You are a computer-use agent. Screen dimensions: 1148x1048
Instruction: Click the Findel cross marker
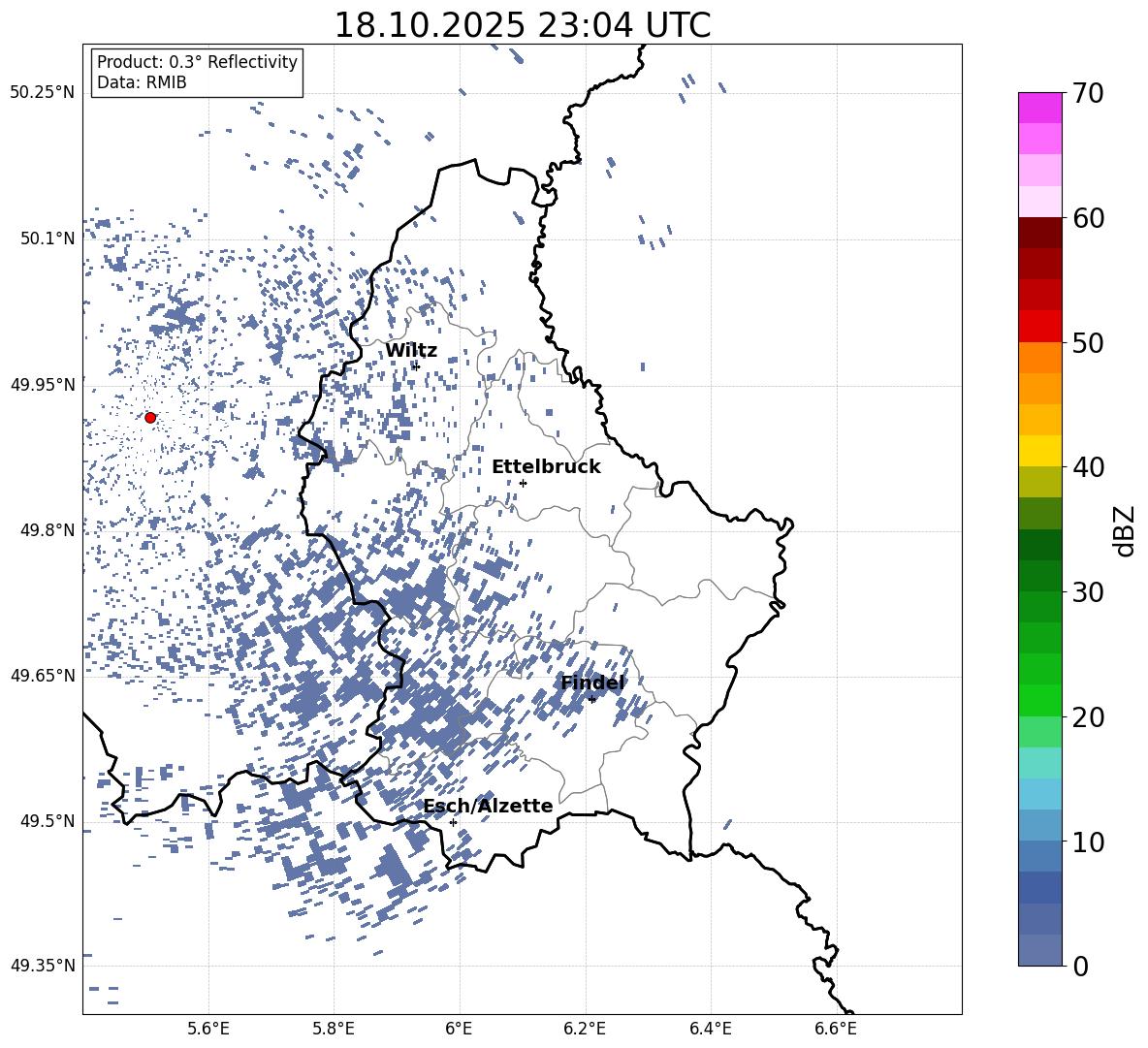(x=592, y=700)
